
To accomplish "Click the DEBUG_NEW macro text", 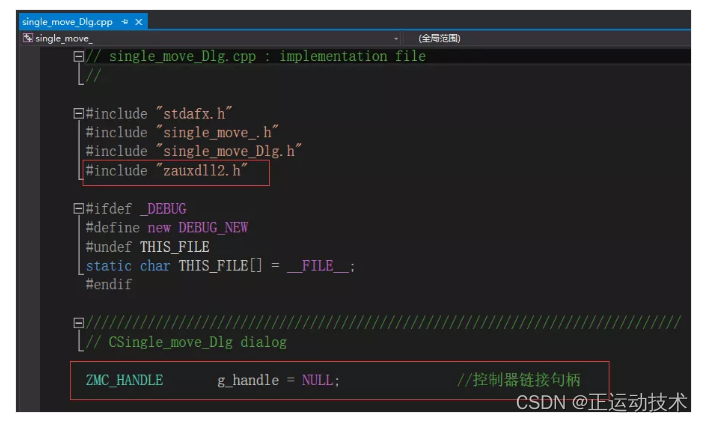I will [213, 228].
